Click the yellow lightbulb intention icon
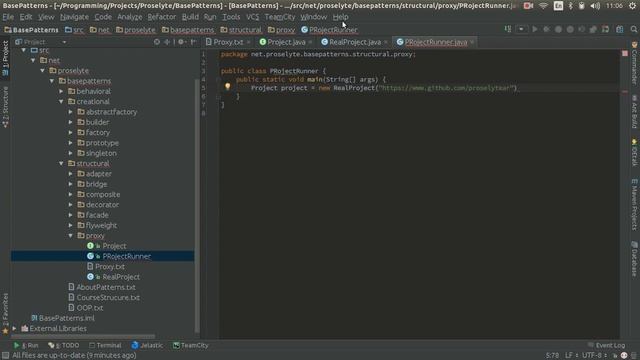Screen dimensions: 640x360 (228, 87)
